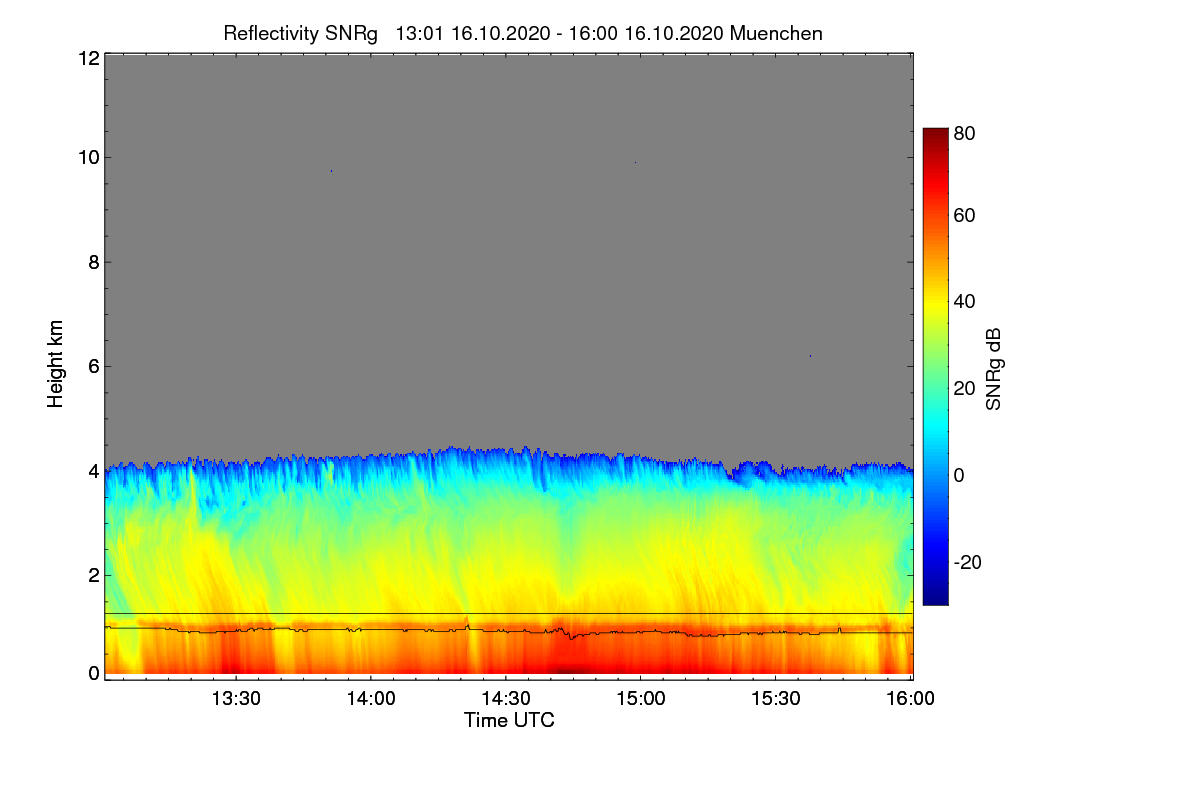This screenshot has width=1200, height=800.
Task: Click the height tick label '10'
Action: (87, 157)
